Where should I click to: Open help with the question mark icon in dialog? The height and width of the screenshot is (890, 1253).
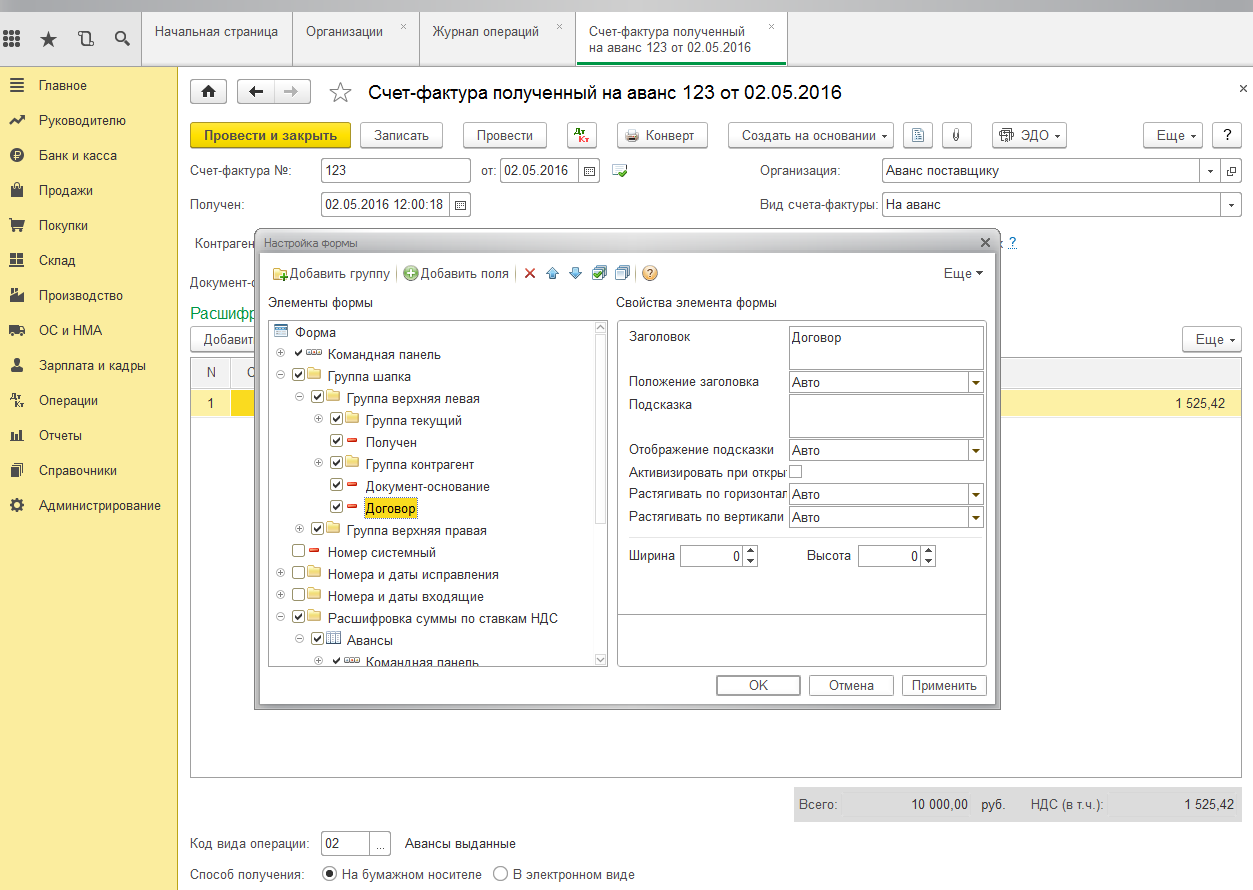(650, 273)
